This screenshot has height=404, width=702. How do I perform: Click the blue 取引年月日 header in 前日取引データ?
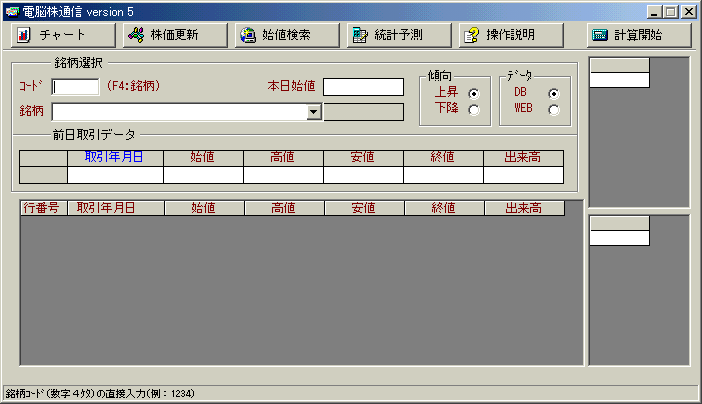[x=115, y=158]
